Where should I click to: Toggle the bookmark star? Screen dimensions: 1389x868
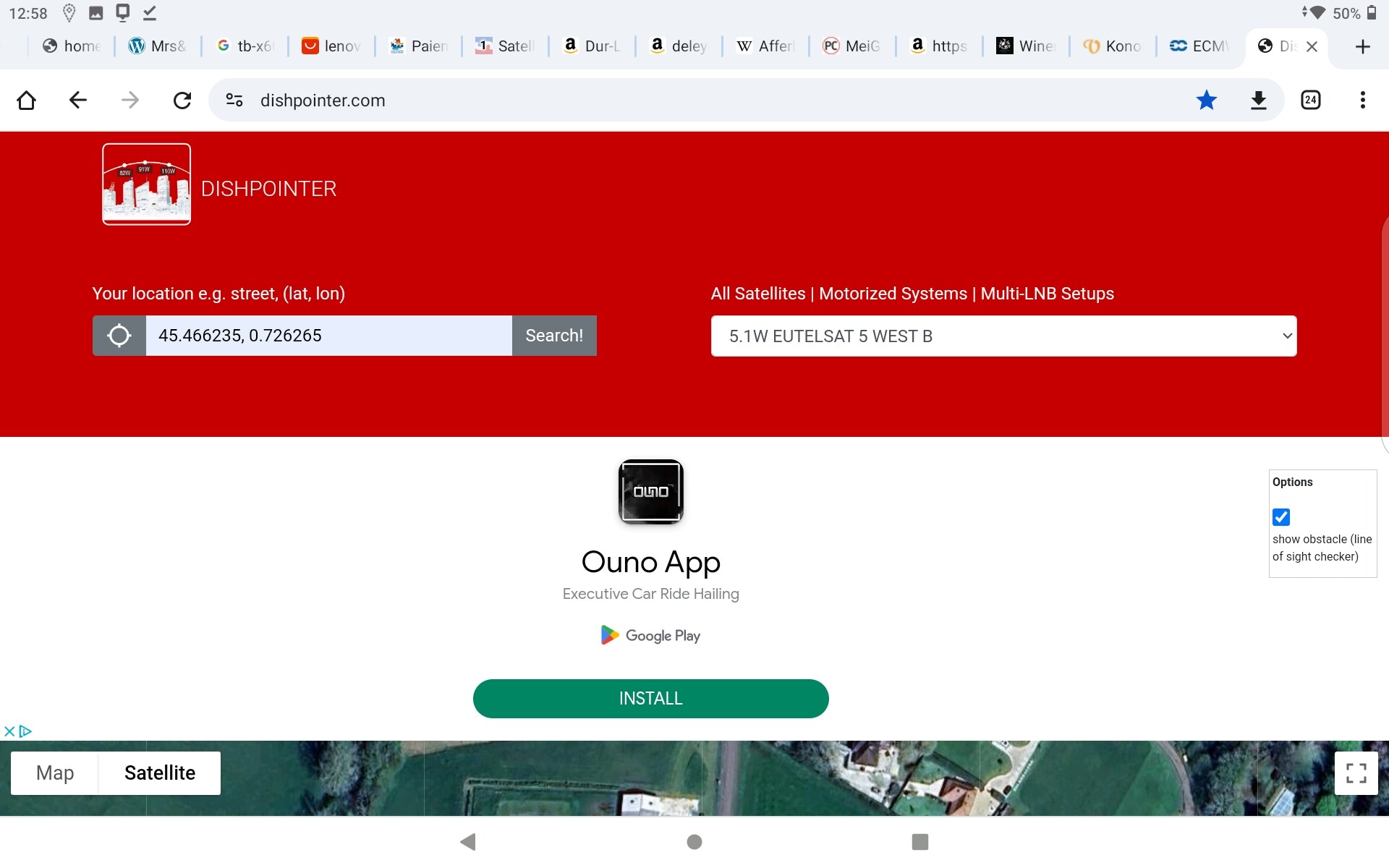coord(1206,100)
